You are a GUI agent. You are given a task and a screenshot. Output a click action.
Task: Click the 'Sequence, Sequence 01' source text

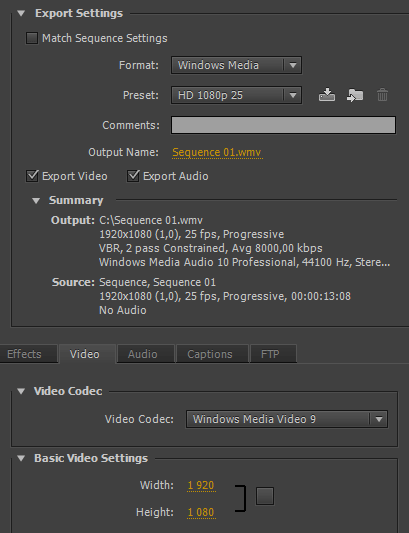click(157, 282)
